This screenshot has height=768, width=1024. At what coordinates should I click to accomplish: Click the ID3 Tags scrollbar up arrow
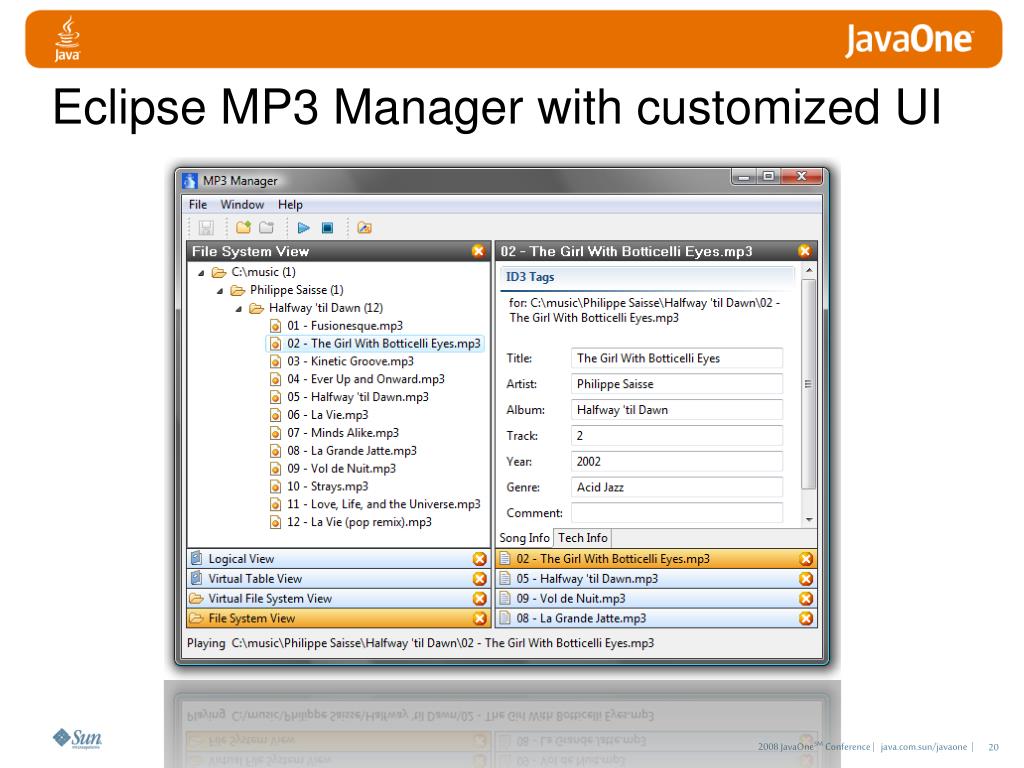[x=808, y=270]
